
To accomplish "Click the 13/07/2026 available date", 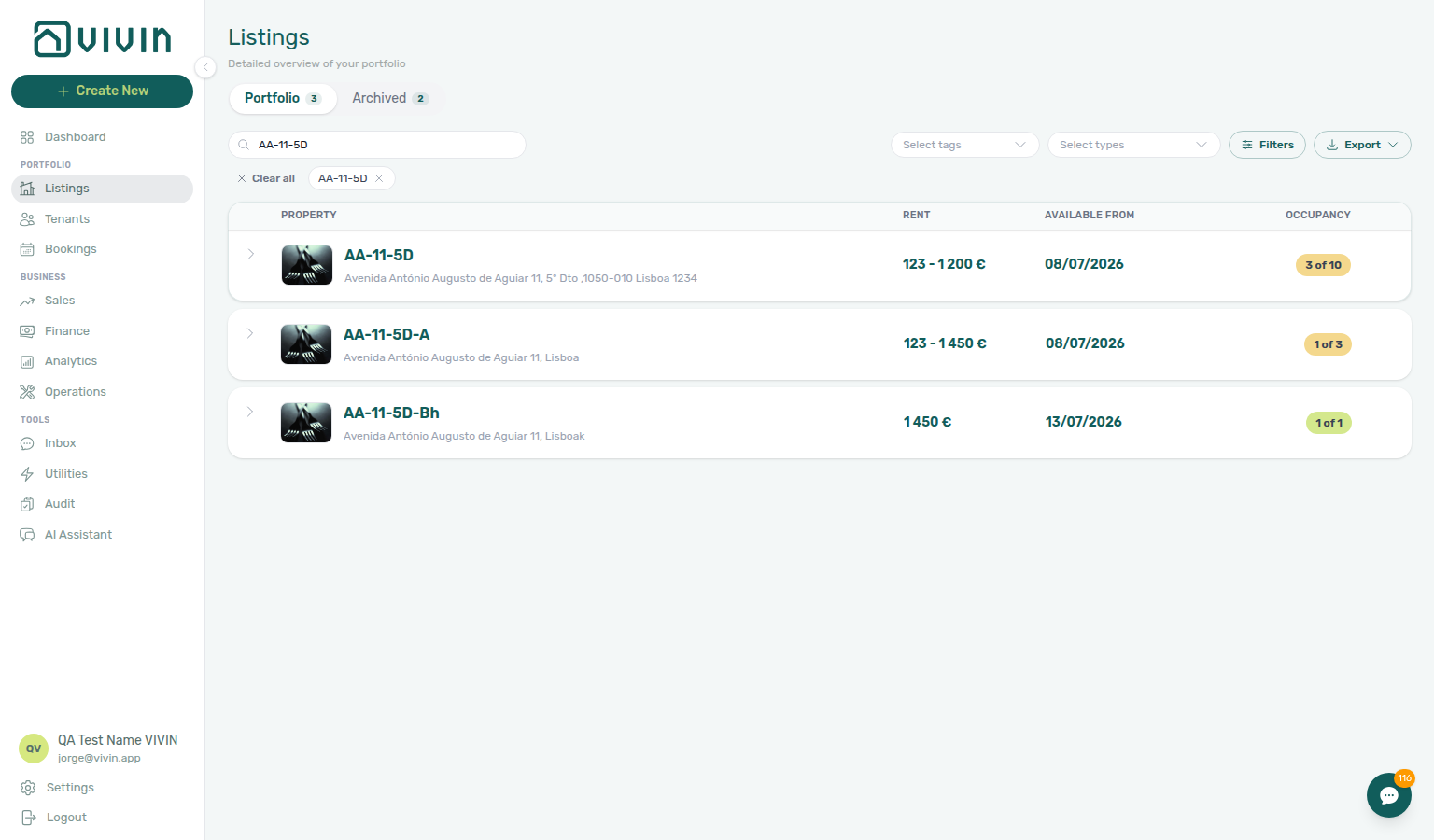I will click(x=1084, y=422).
